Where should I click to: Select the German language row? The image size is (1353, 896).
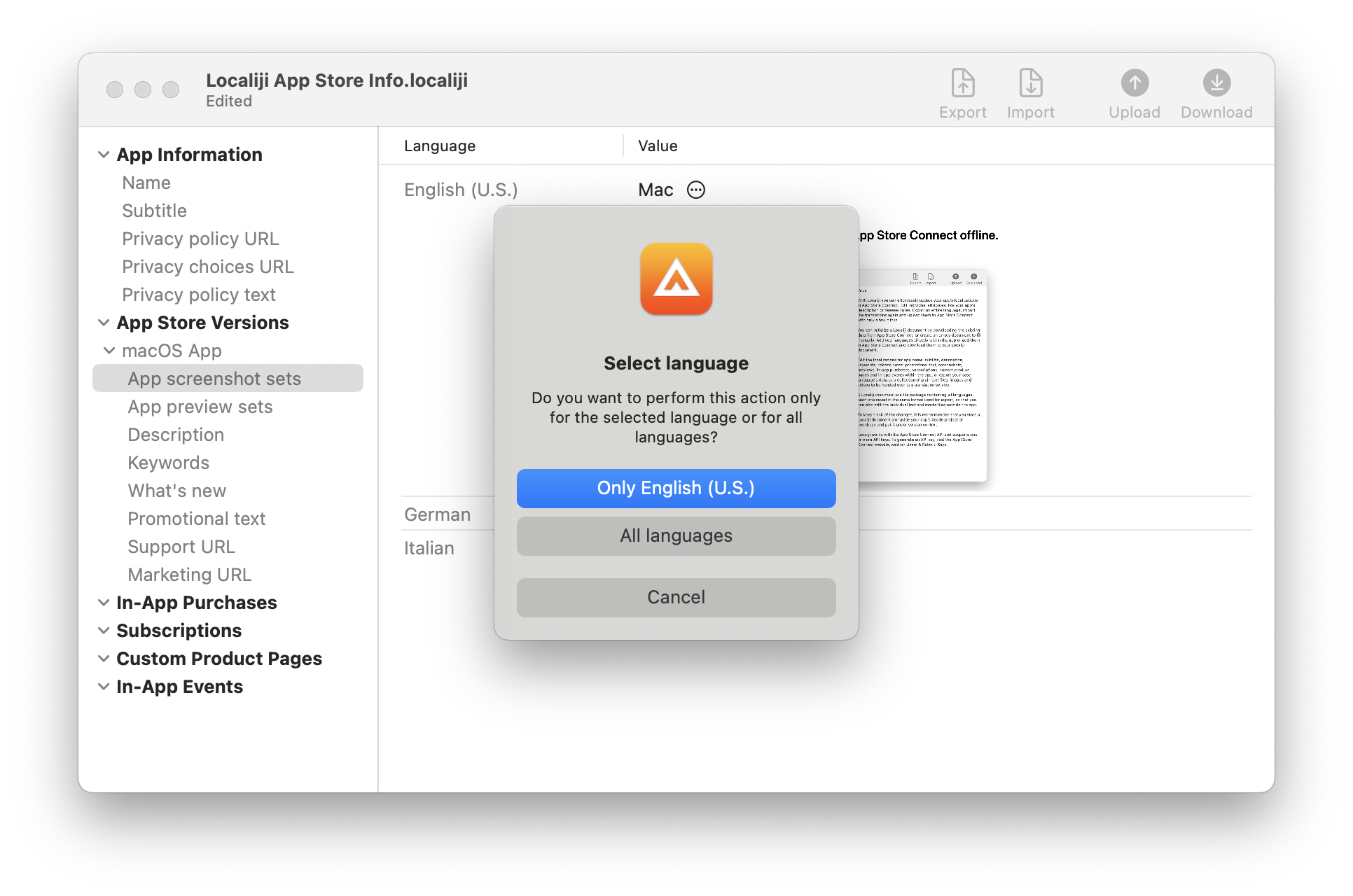tap(437, 514)
